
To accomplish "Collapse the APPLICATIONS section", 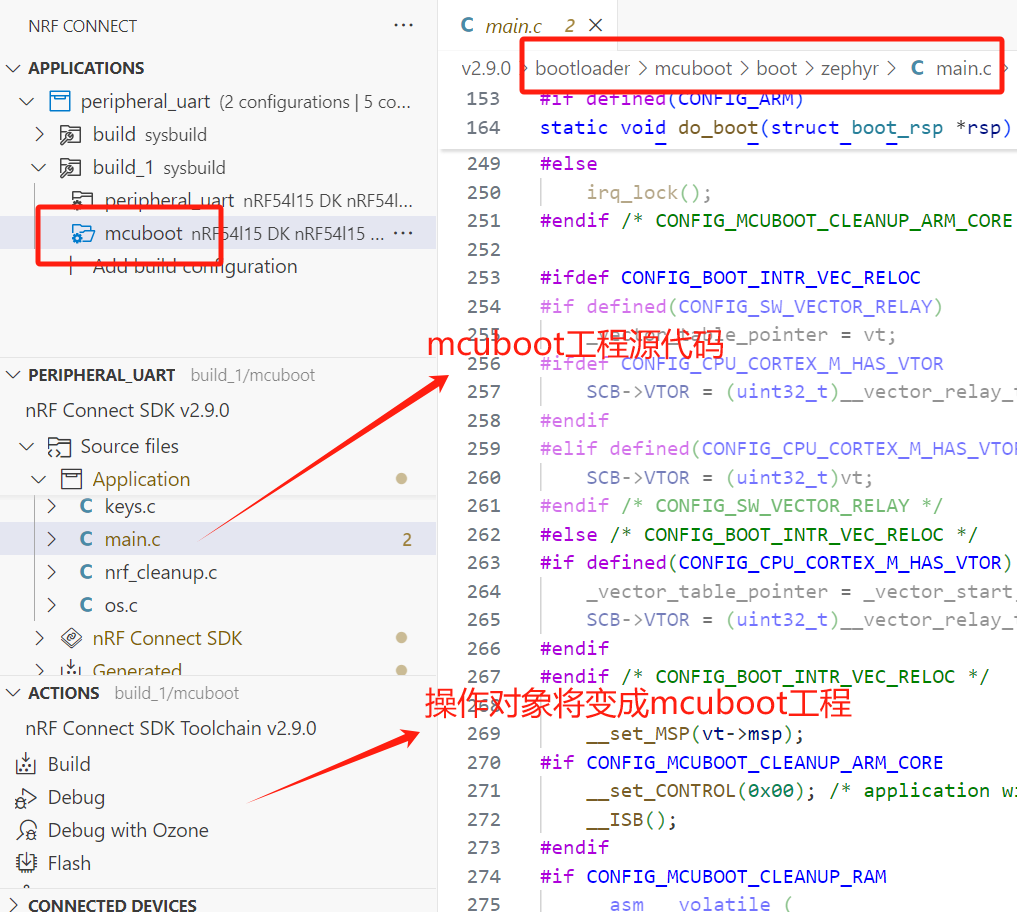I will point(13,68).
